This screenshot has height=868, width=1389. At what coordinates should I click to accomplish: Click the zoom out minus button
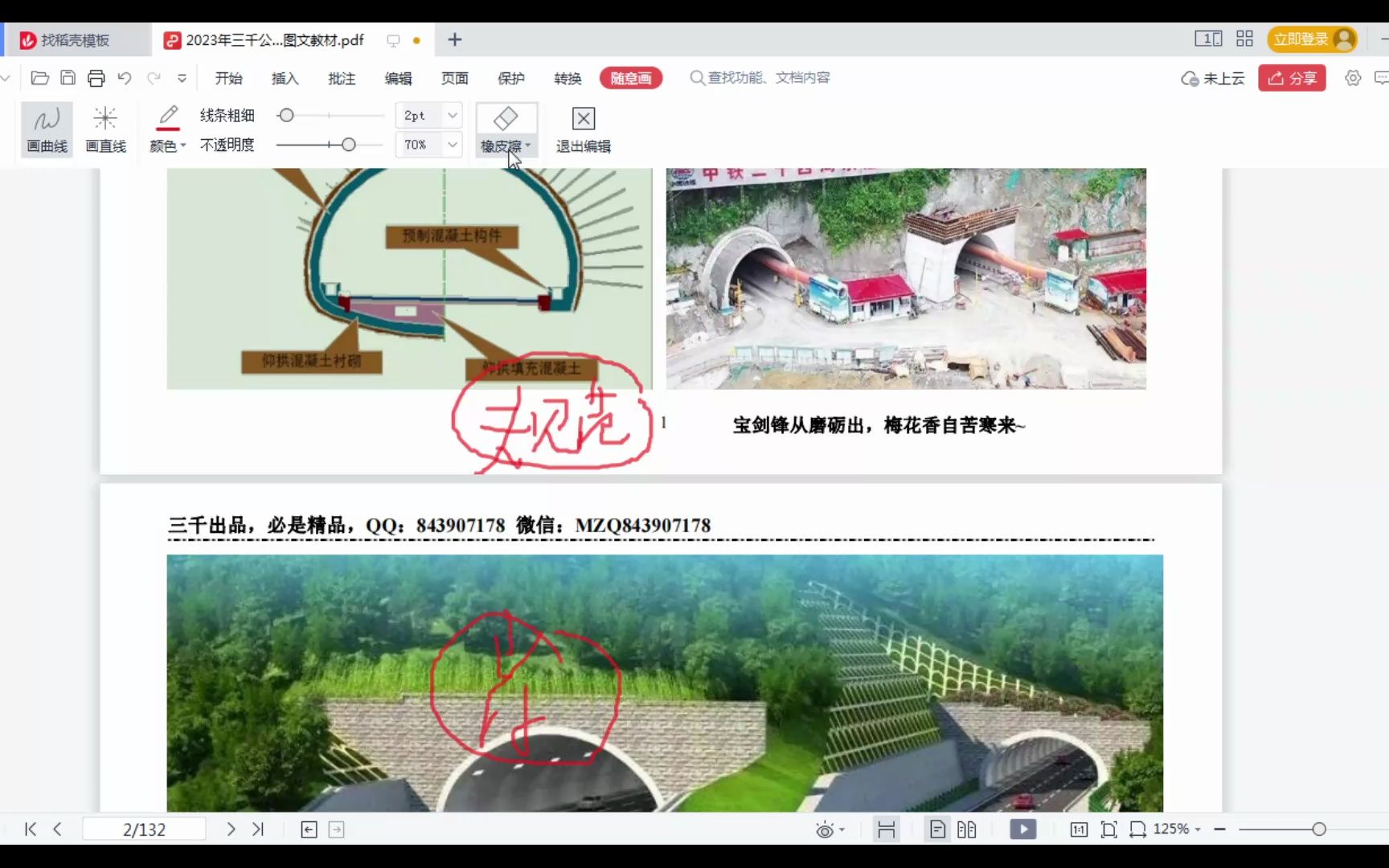1219,829
